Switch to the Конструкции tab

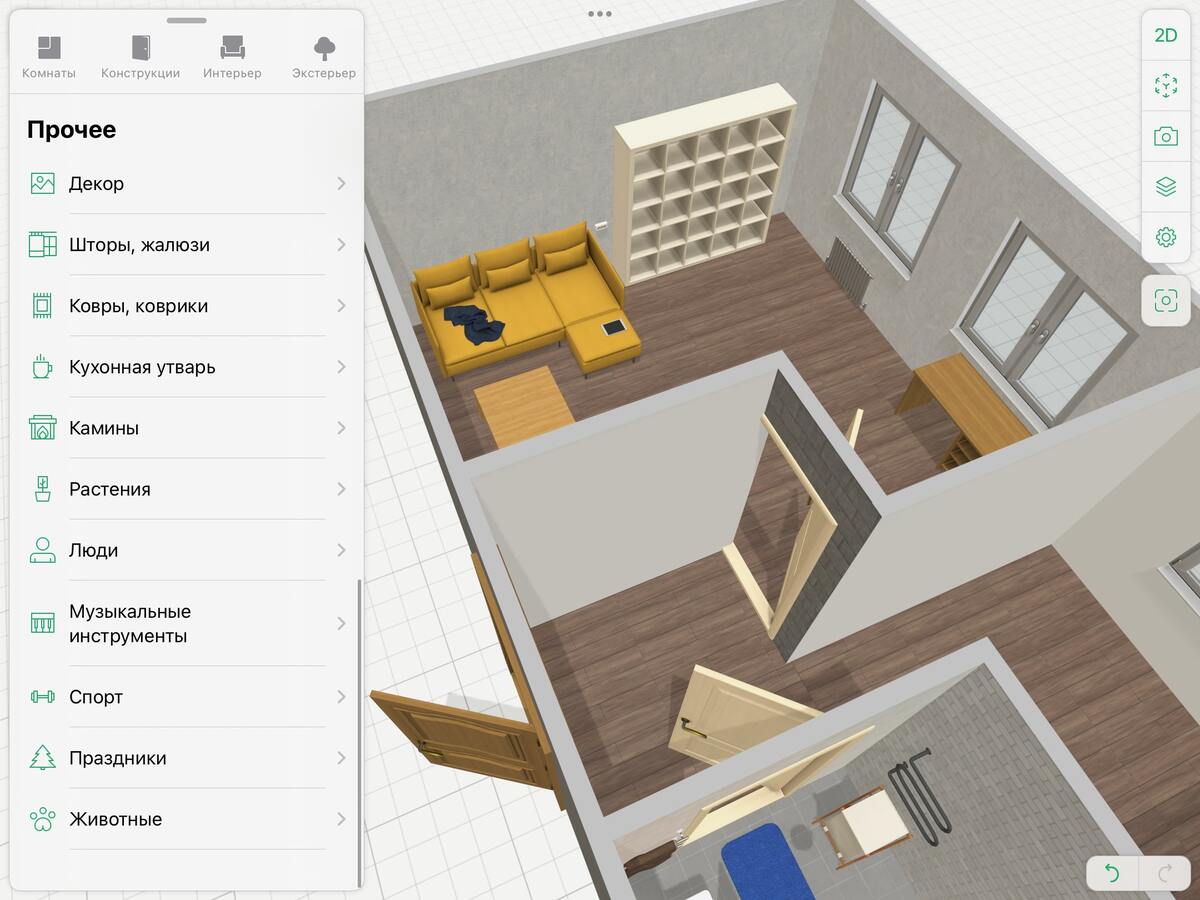point(141,57)
